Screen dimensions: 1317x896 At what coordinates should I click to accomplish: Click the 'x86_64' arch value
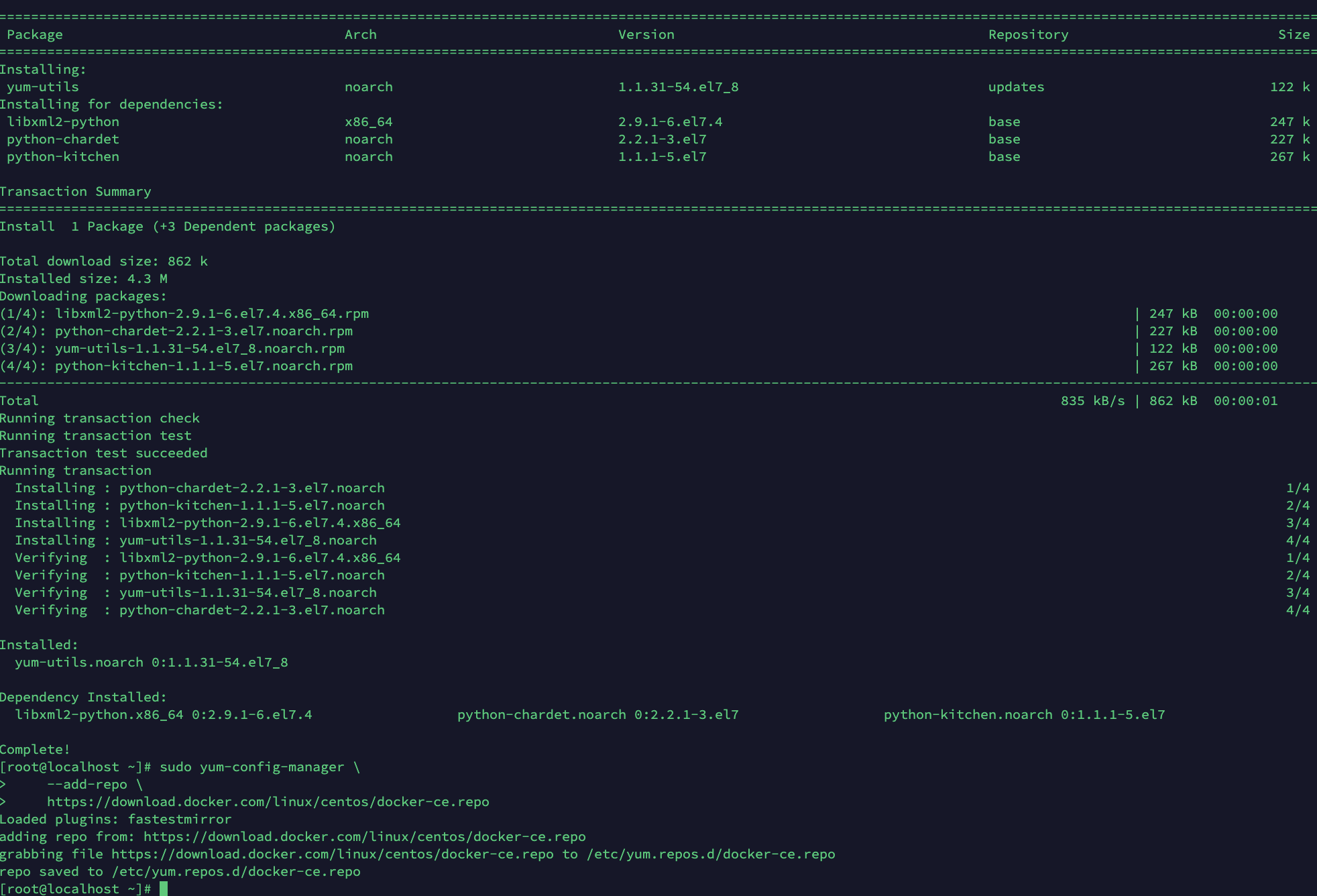[369, 121]
